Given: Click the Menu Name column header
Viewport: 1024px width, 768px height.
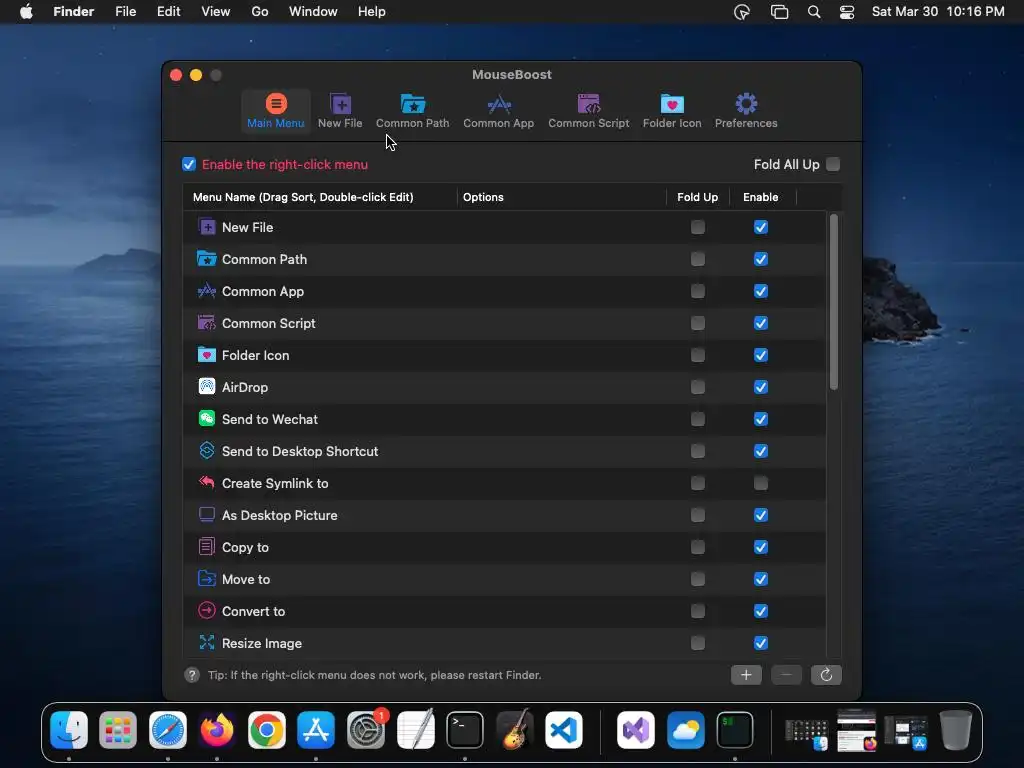Looking at the screenshot, I should pyautogui.click(x=320, y=197).
